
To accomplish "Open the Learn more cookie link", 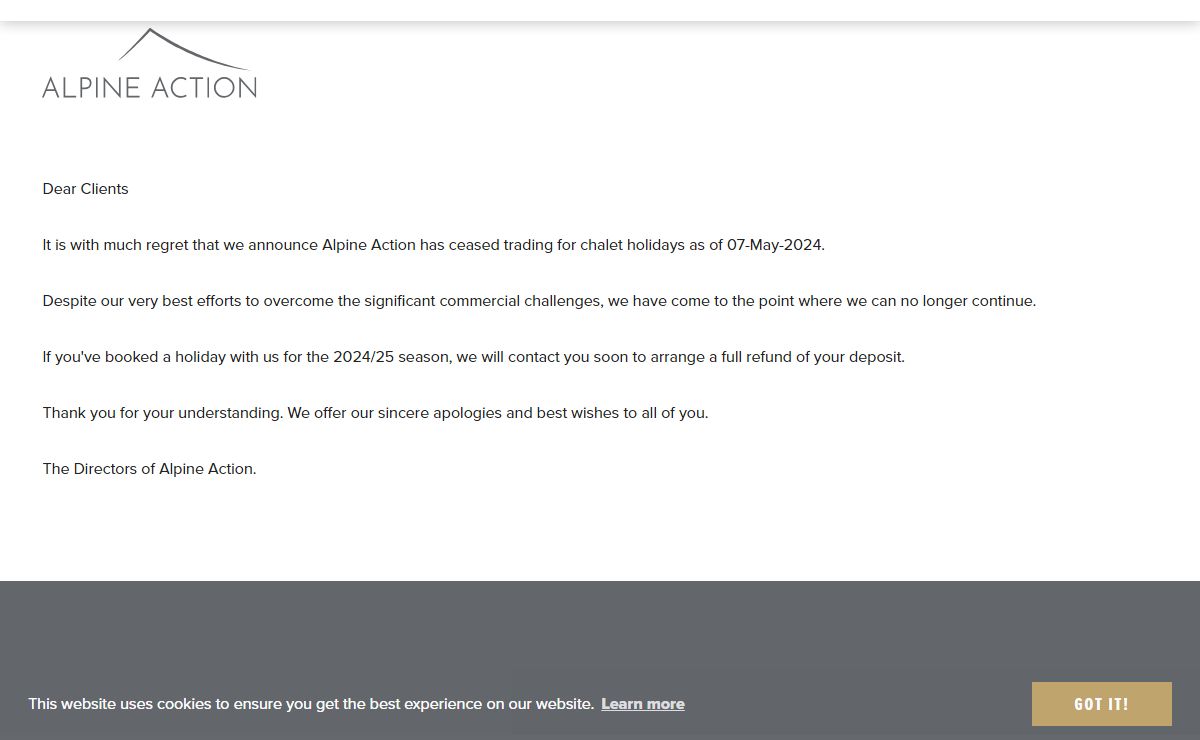I will click(x=643, y=704).
